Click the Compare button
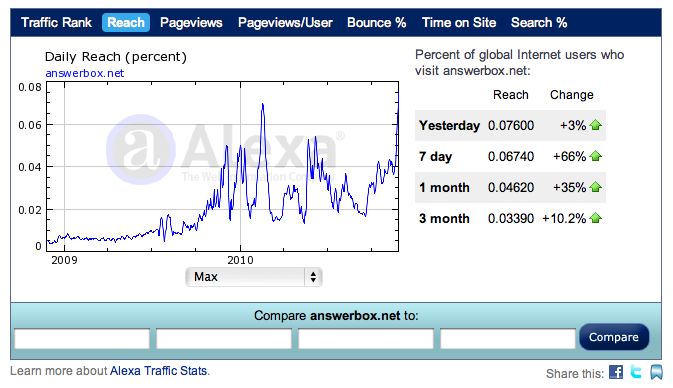Screen dimensions: 673x388 614,337
